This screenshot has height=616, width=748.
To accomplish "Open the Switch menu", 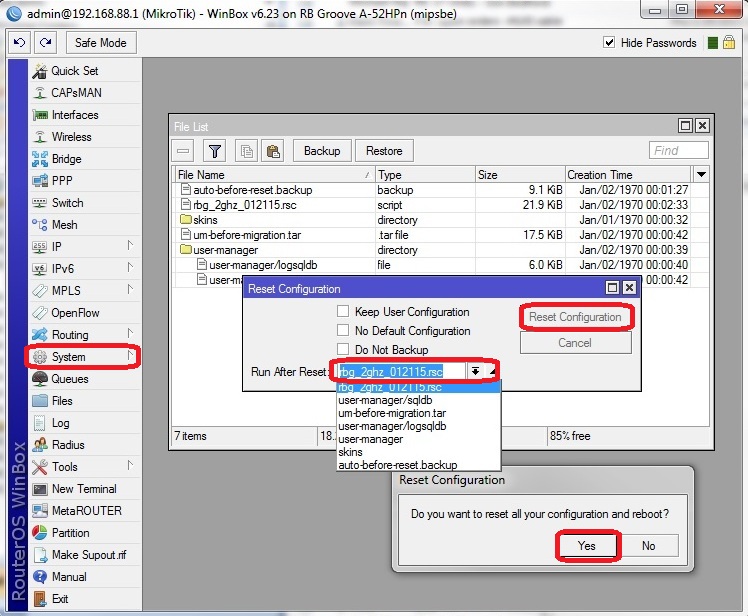I will [85, 203].
